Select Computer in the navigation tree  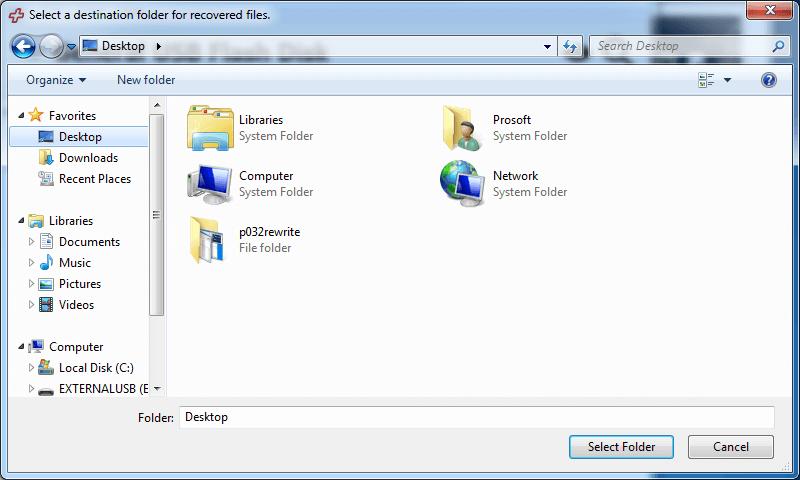[76, 347]
